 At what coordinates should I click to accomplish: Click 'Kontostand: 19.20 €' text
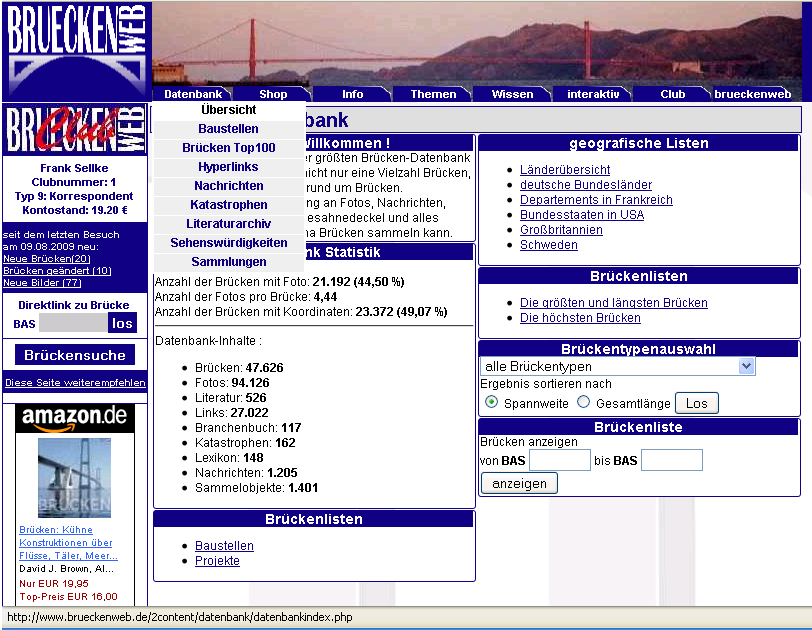tap(75, 210)
